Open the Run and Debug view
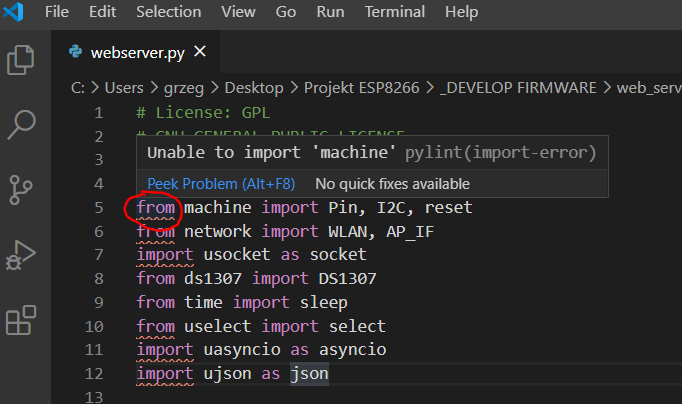 [x=20, y=255]
